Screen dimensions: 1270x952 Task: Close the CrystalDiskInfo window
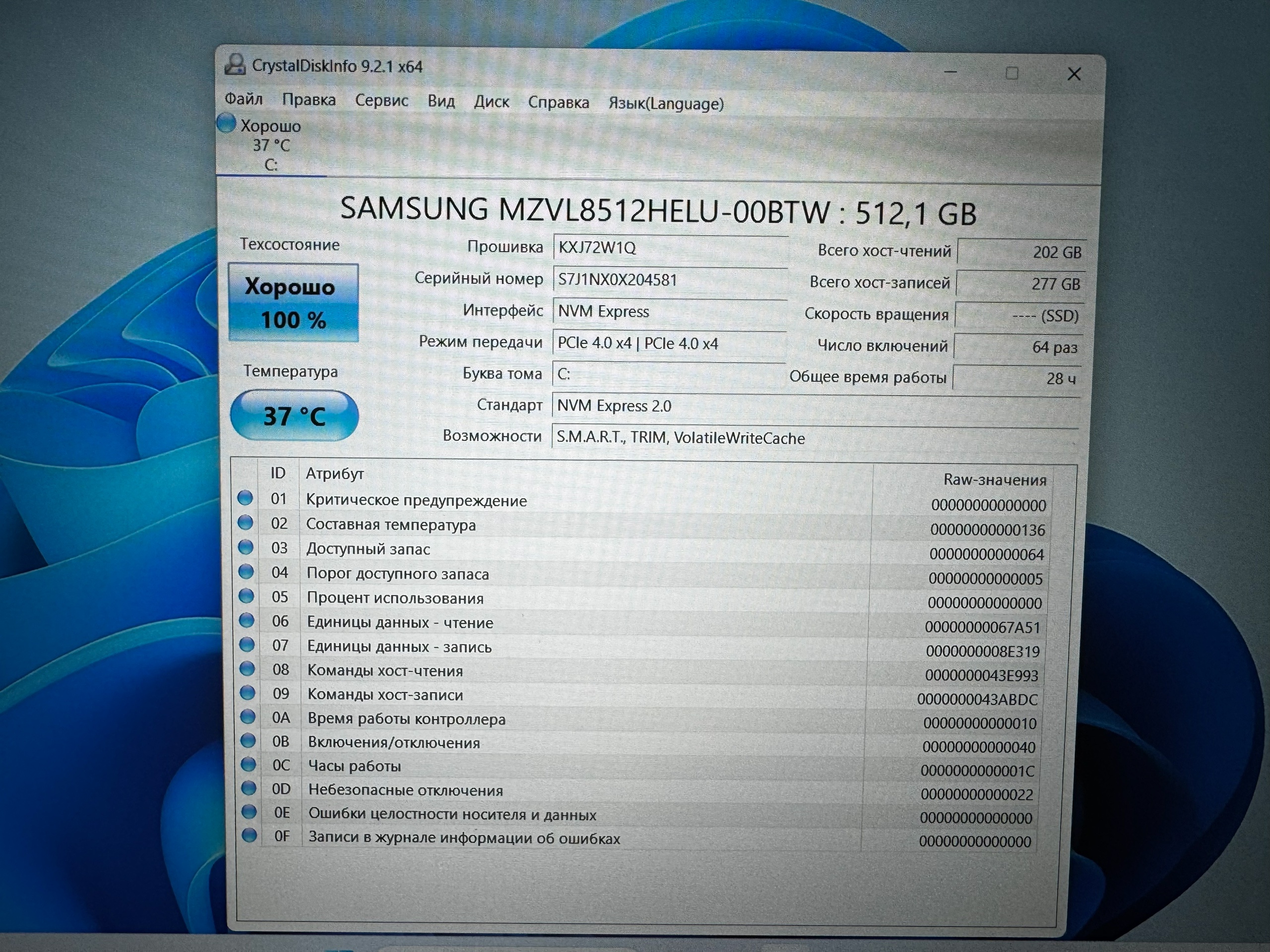click(1074, 74)
